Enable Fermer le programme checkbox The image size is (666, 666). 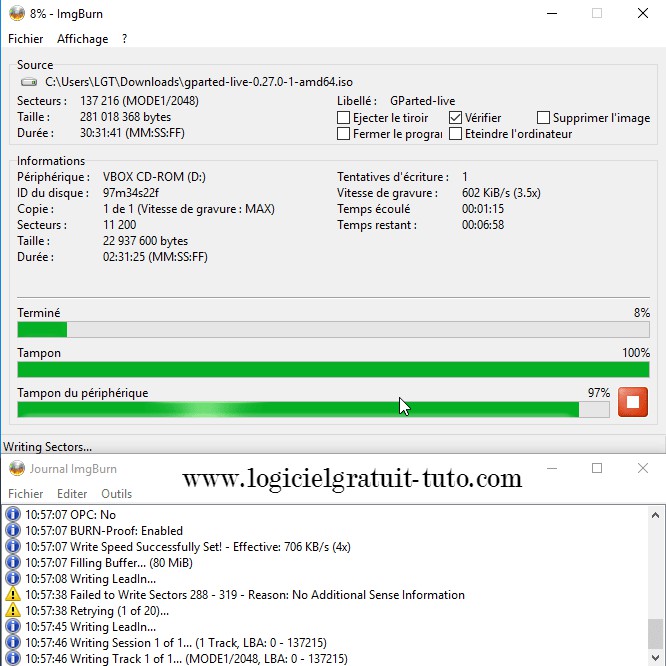pyautogui.click(x=343, y=134)
